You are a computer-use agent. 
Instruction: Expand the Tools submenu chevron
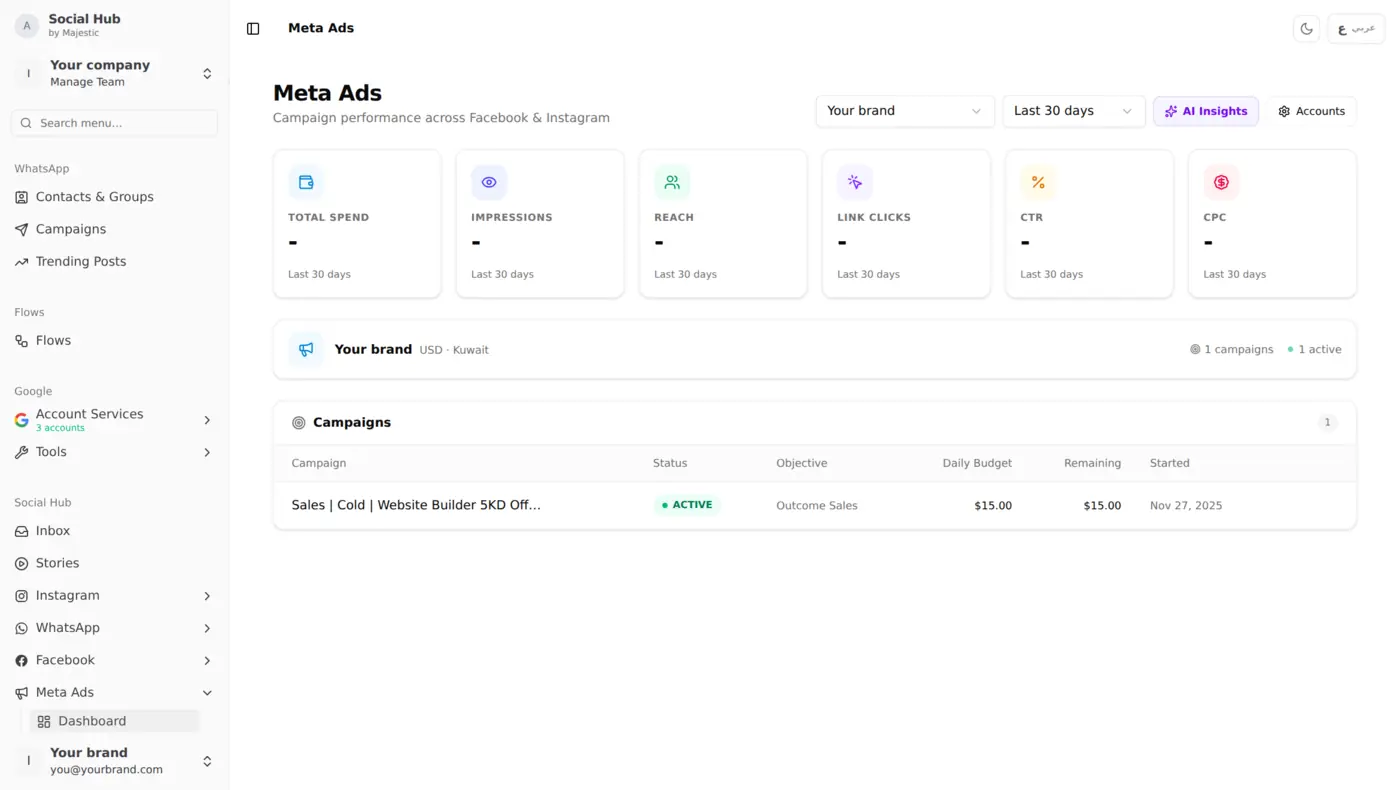(207, 453)
